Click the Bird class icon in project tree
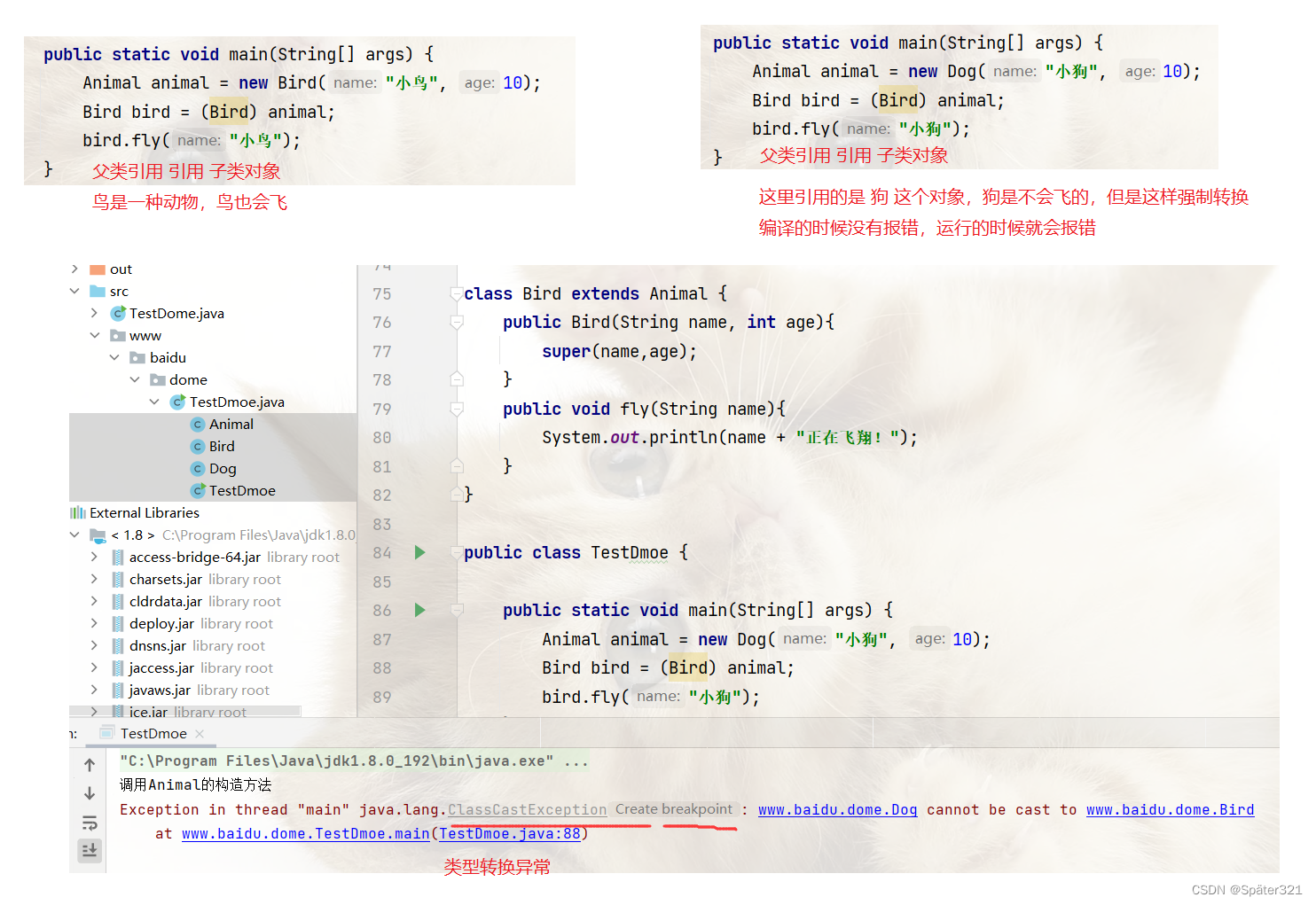This screenshot has height=905, width=1316. click(198, 447)
